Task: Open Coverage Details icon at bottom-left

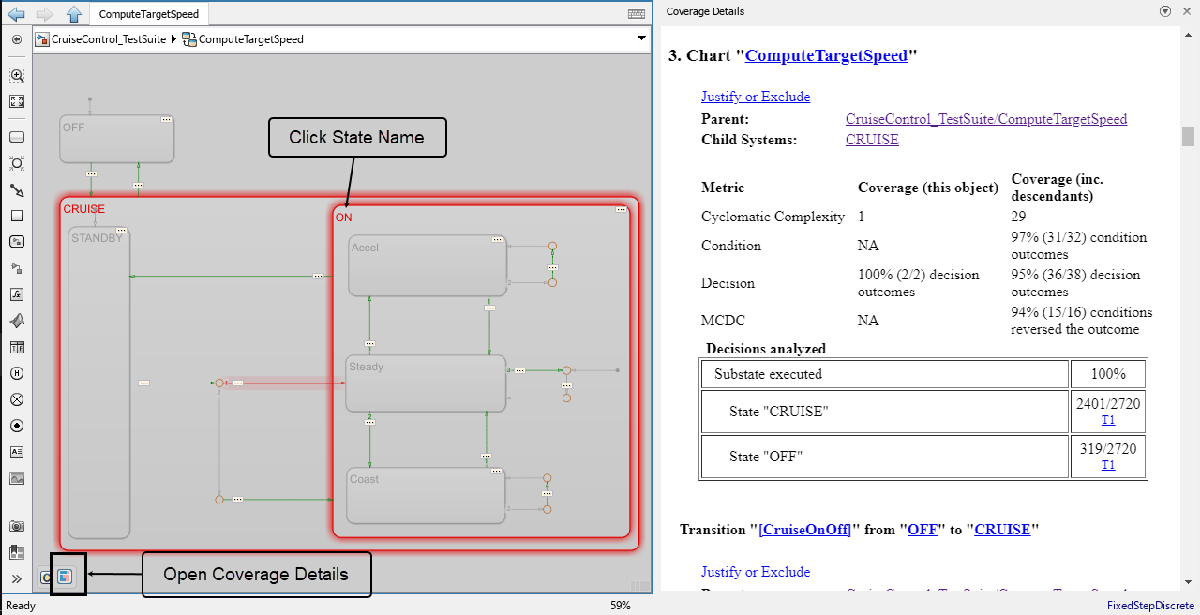Action: click(65, 576)
